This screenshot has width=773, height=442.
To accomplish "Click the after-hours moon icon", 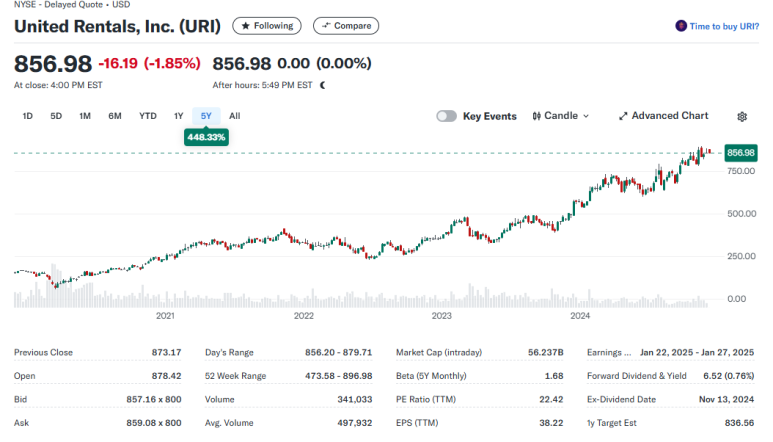I will tap(323, 85).
